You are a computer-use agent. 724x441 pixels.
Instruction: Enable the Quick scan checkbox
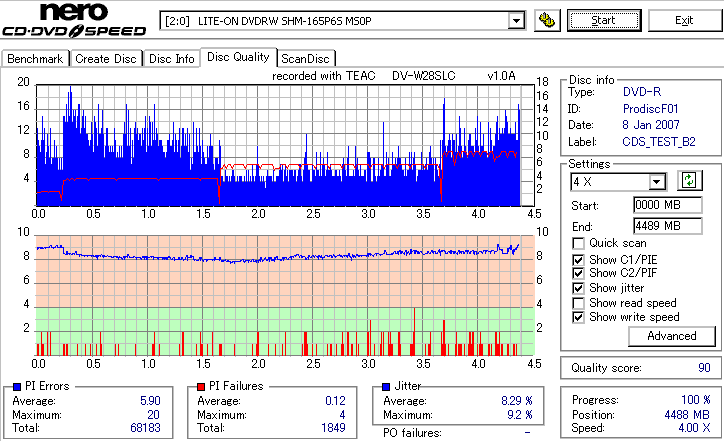coord(578,243)
